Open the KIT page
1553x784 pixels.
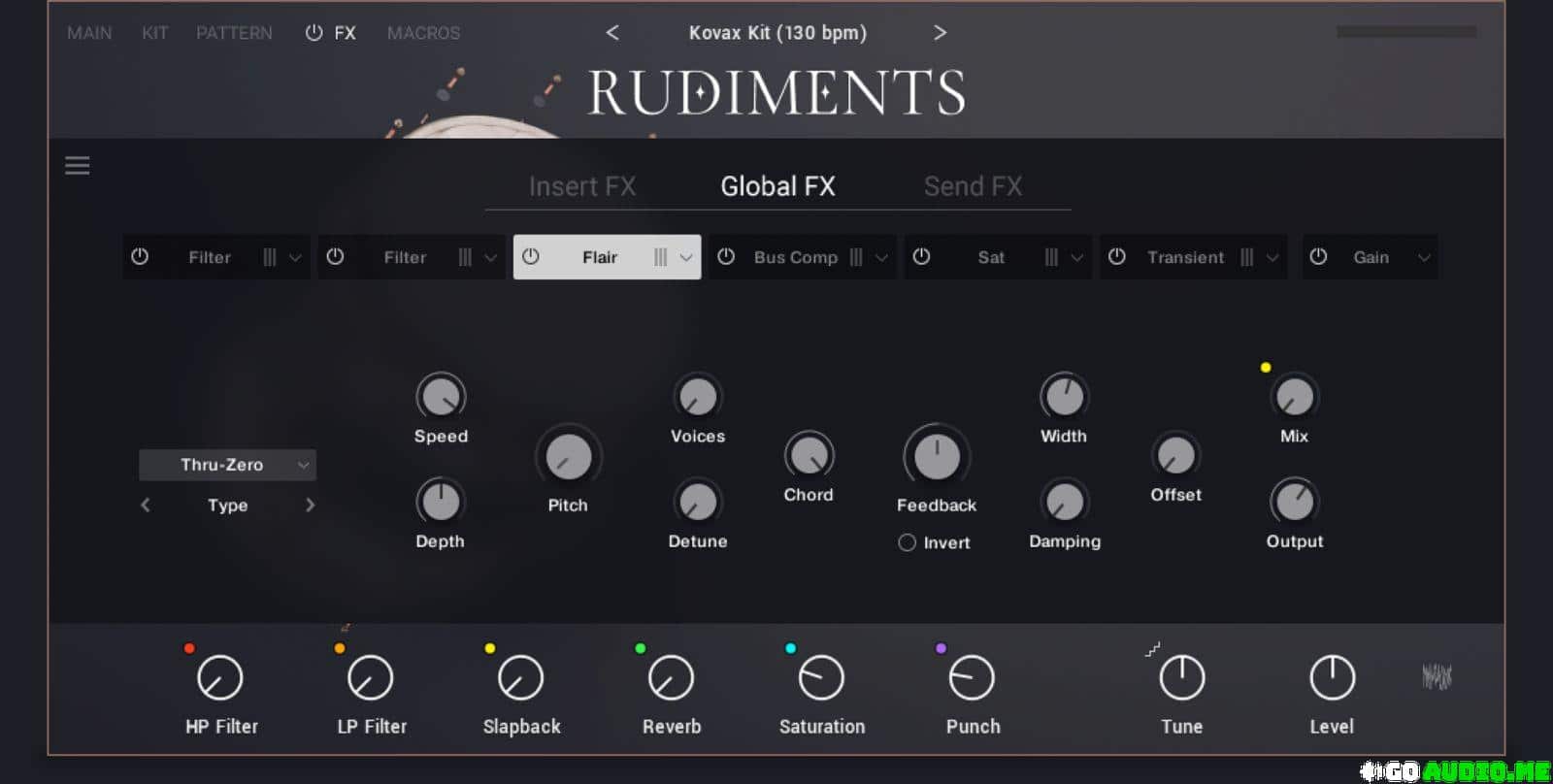[x=155, y=33]
